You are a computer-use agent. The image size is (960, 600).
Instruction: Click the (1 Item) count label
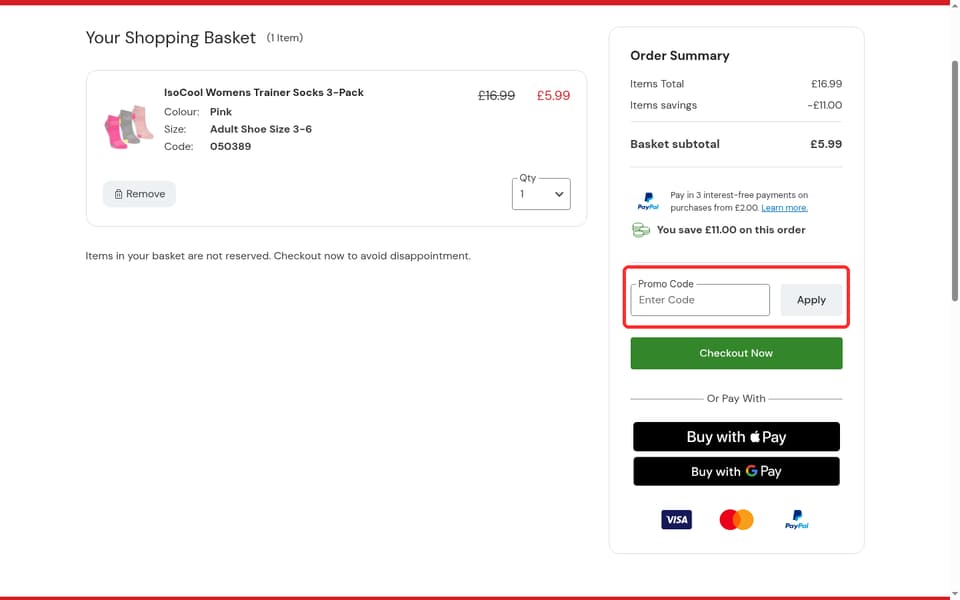pos(285,38)
